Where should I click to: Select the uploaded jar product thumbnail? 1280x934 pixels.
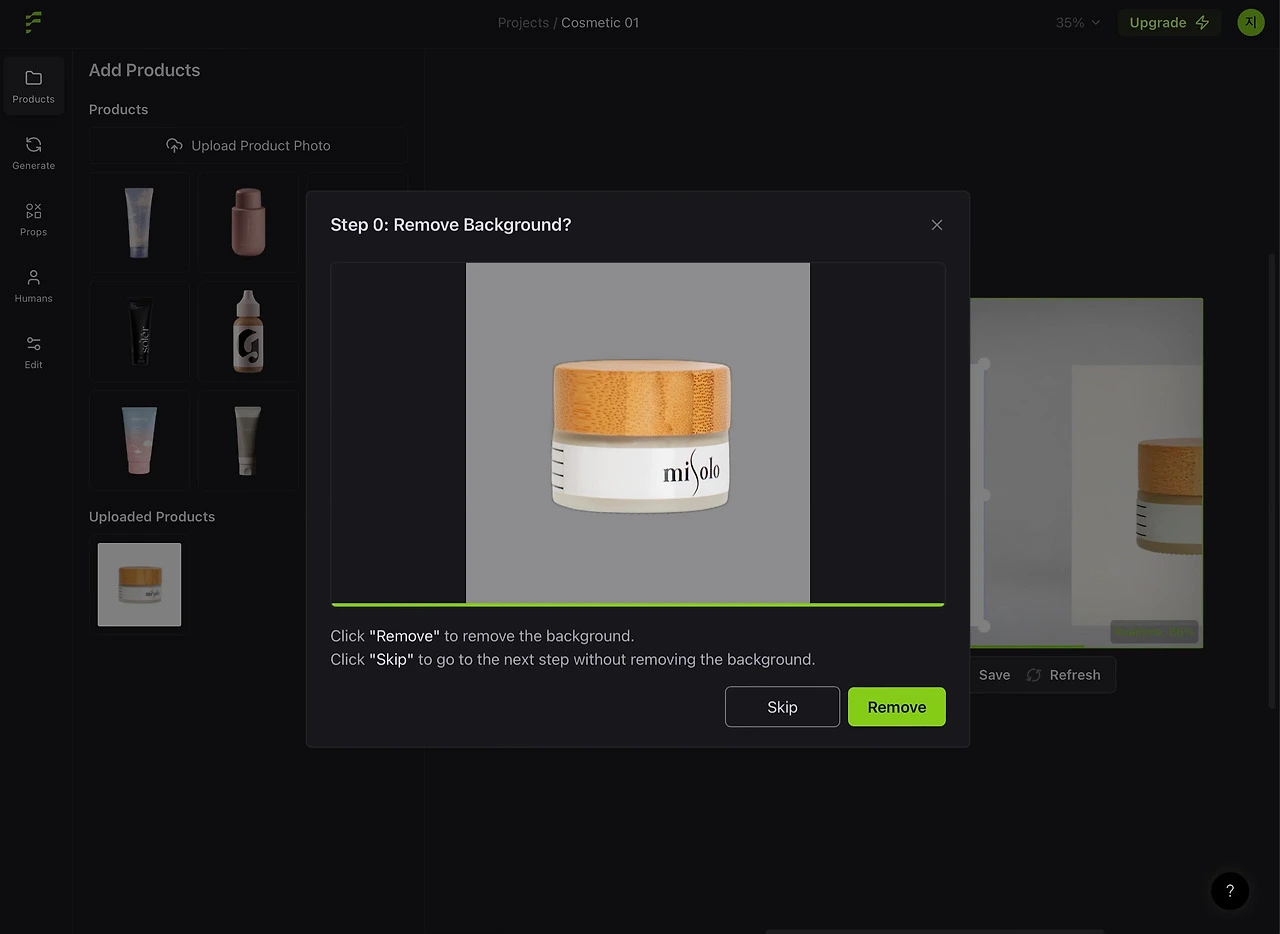tap(140, 585)
